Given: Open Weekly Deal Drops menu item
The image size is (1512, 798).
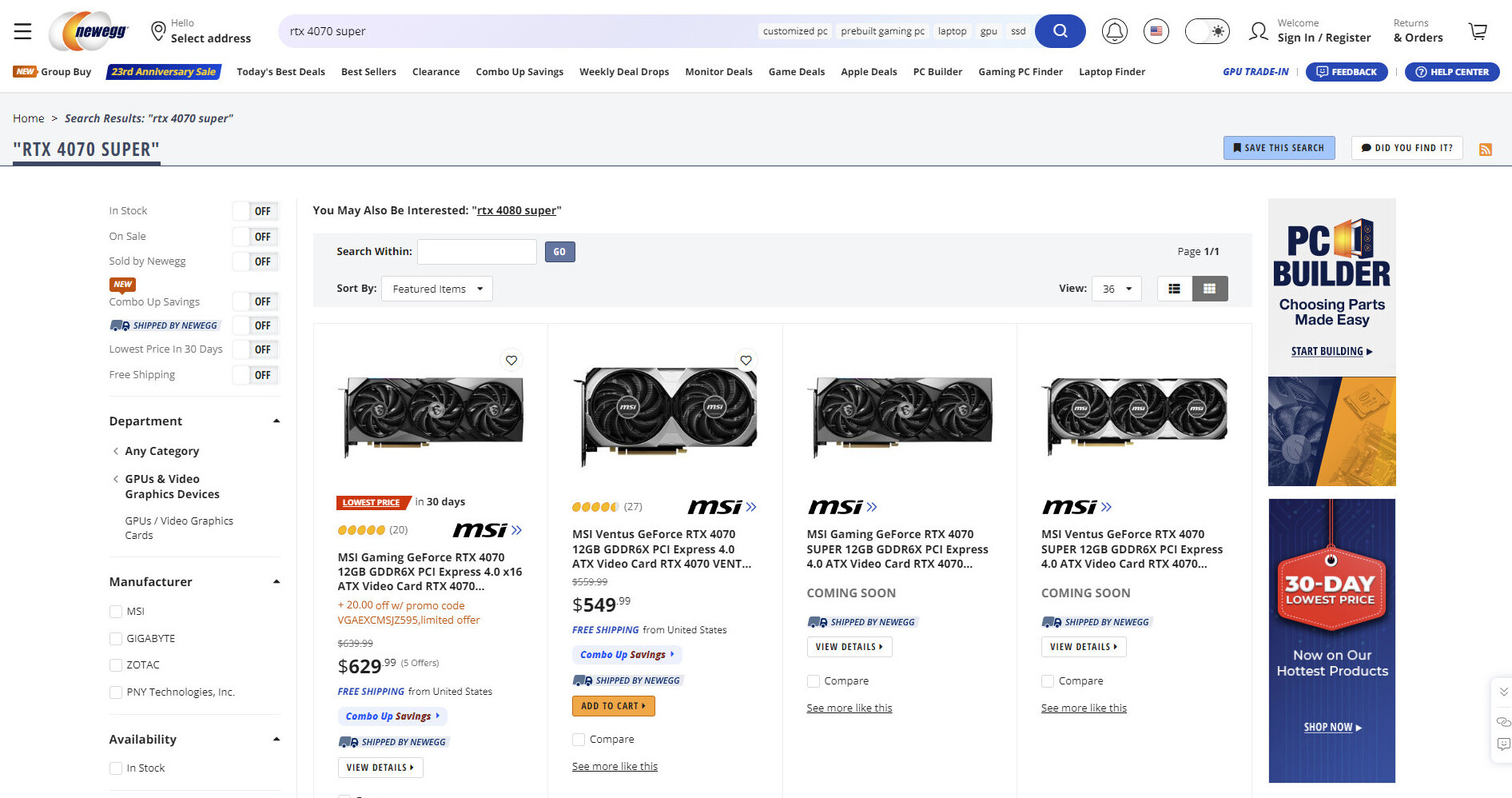Looking at the screenshot, I should point(624,72).
